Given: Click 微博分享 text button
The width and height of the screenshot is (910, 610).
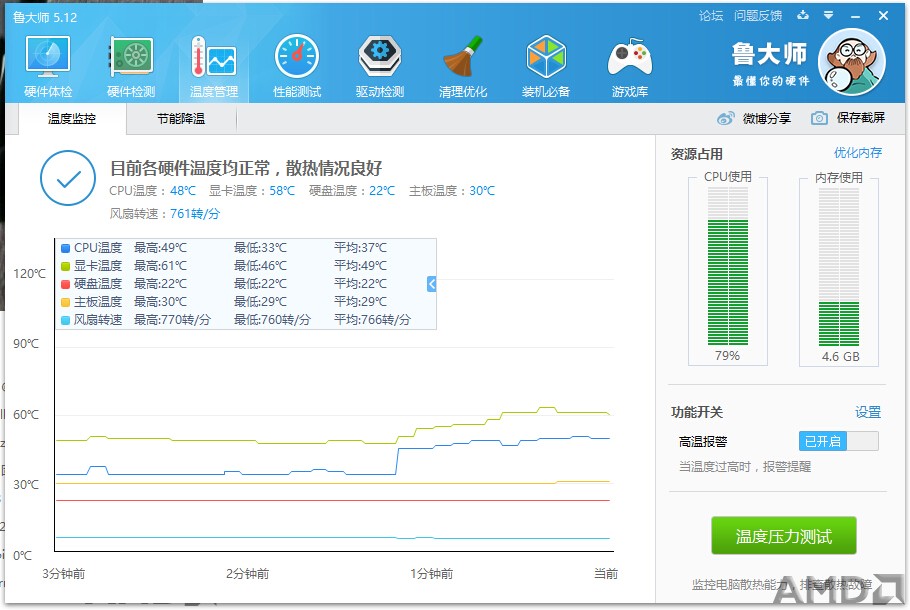Looking at the screenshot, I should click(x=767, y=118).
